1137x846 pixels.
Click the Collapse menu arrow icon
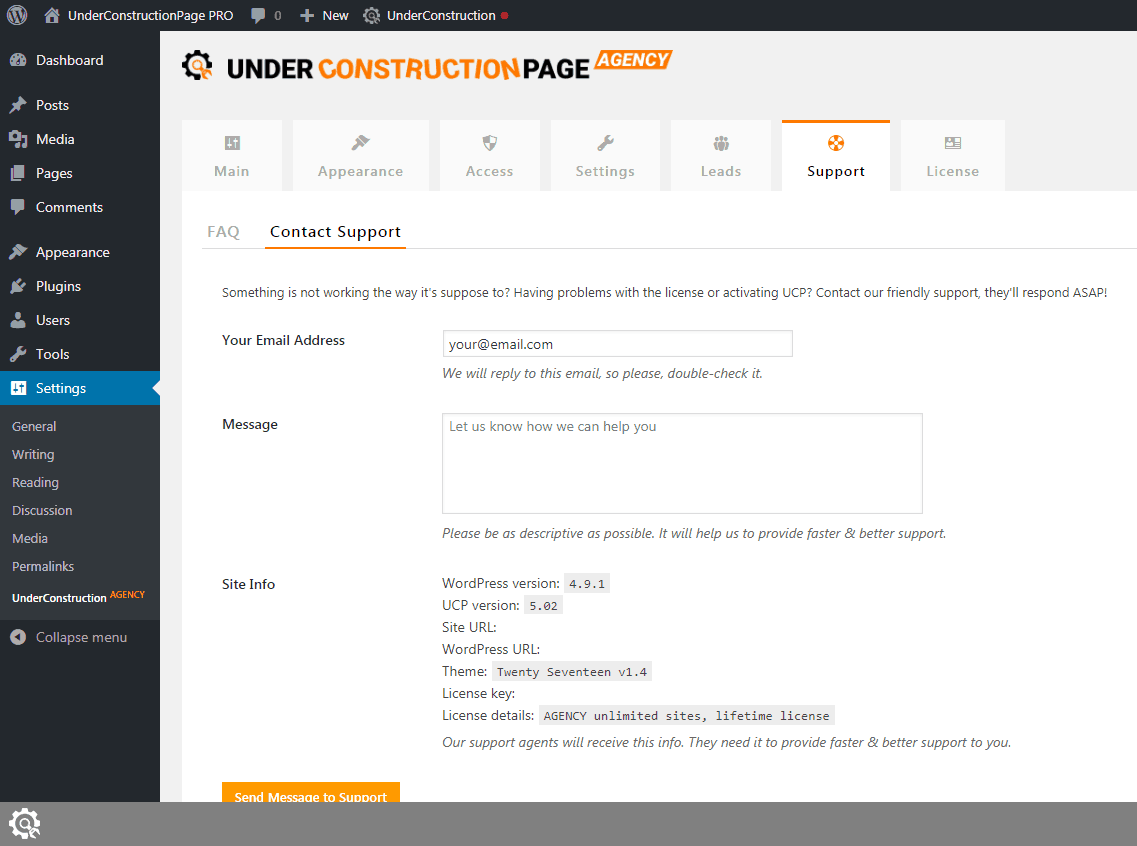18,637
